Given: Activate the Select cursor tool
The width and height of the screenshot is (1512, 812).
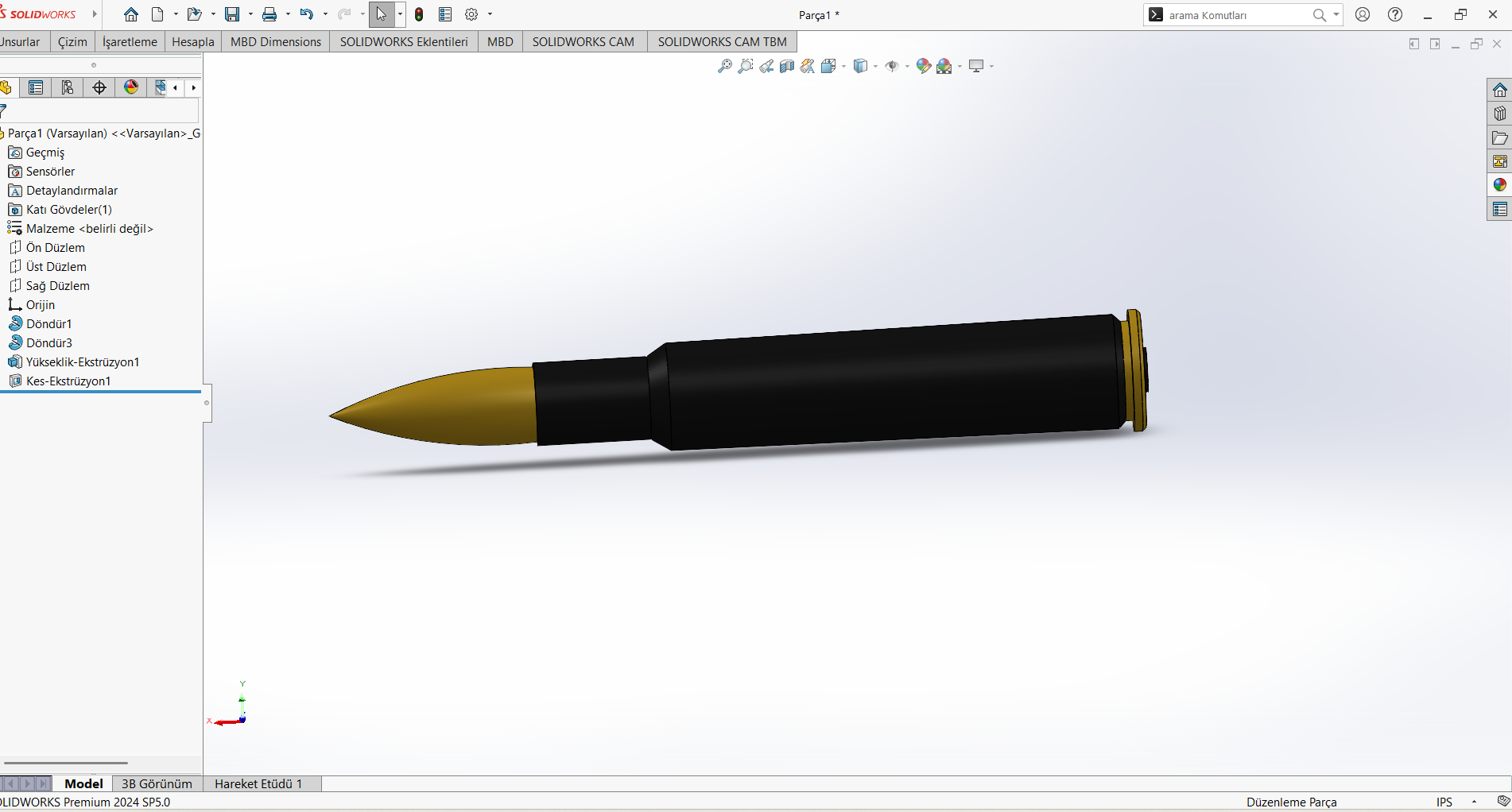Looking at the screenshot, I should [382, 14].
